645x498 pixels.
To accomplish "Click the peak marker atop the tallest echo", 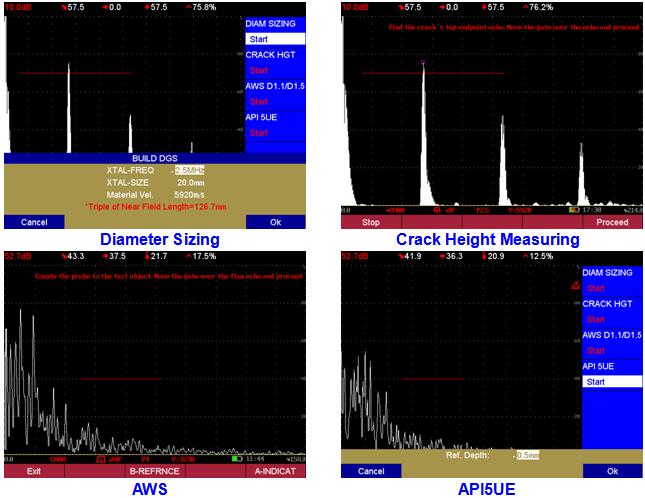I will click(x=423, y=63).
